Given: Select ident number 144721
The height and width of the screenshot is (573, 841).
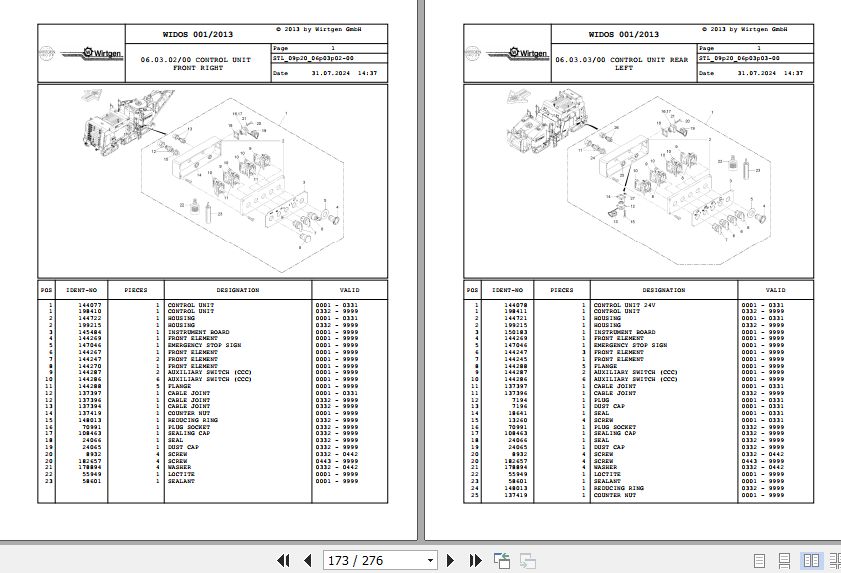Looking at the screenshot, I should pyautogui.click(x=515, y=318).
